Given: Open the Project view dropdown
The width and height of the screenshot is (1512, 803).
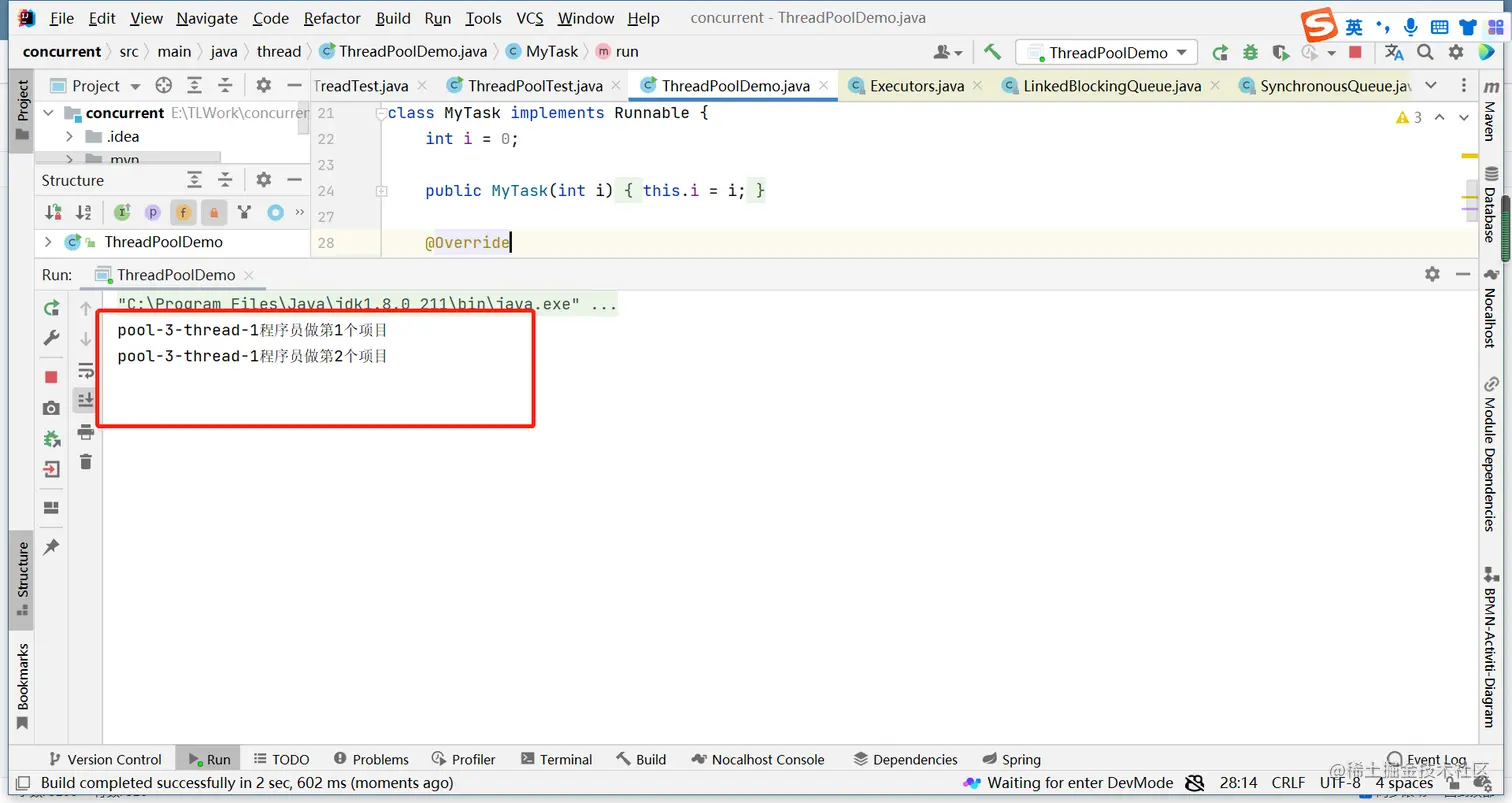Looking at the screenshot, I should coord(96,86).
